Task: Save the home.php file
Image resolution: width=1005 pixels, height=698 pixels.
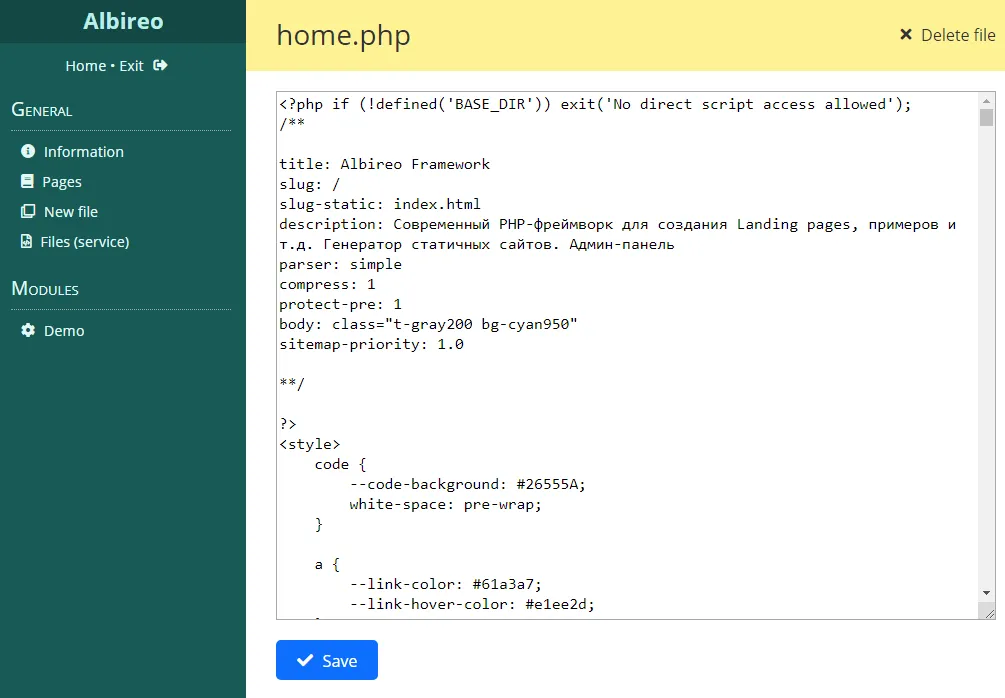Action: click(327, 660)
